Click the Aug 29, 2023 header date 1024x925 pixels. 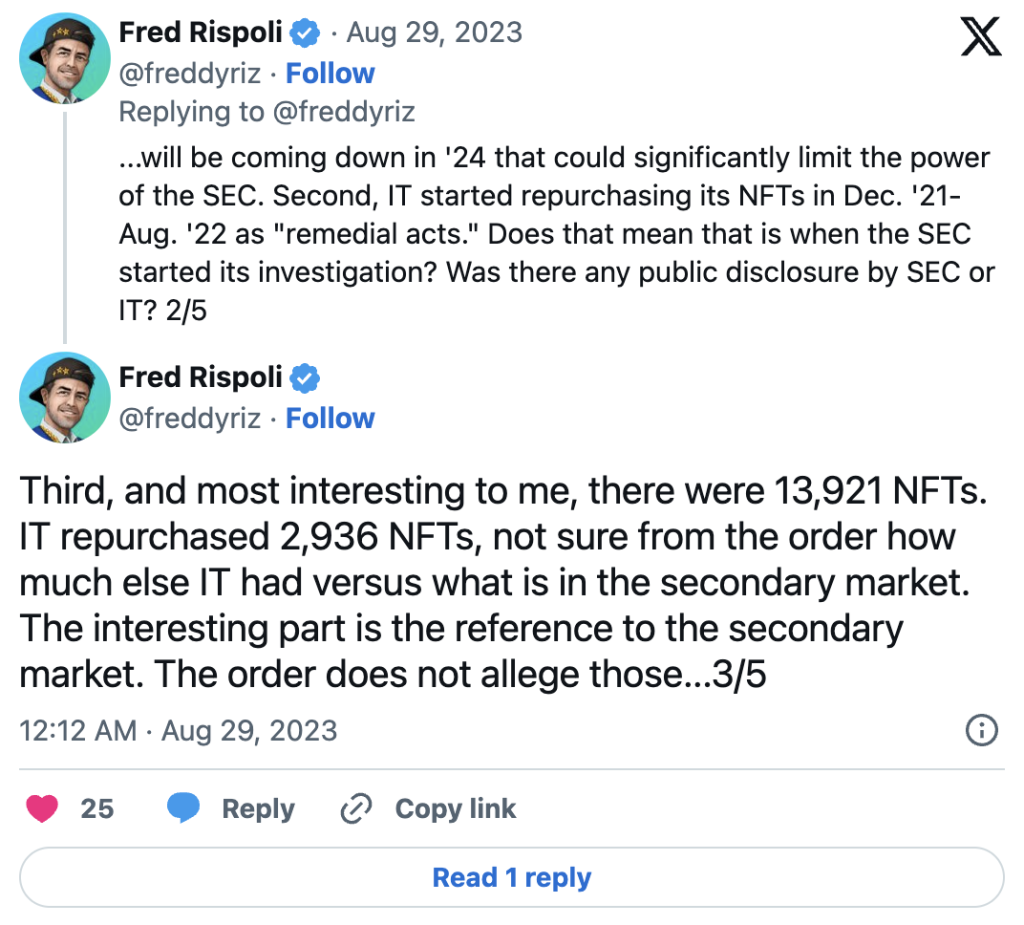point(434,33)
